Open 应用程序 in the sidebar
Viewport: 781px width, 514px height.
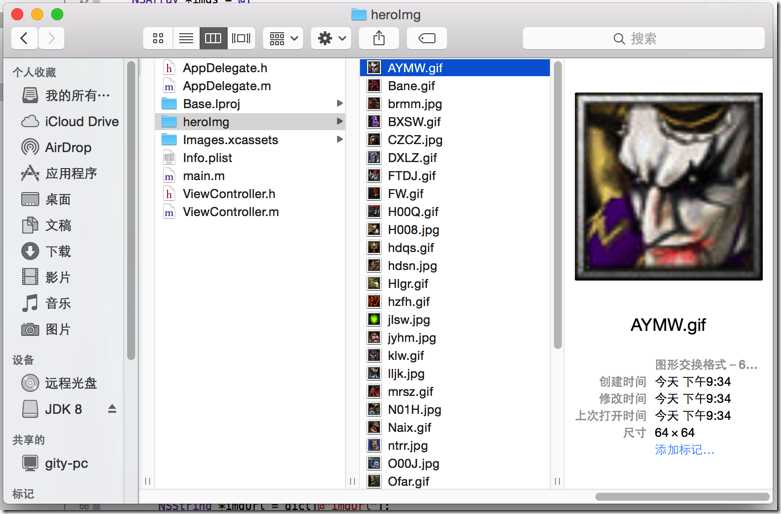point(59,173)
